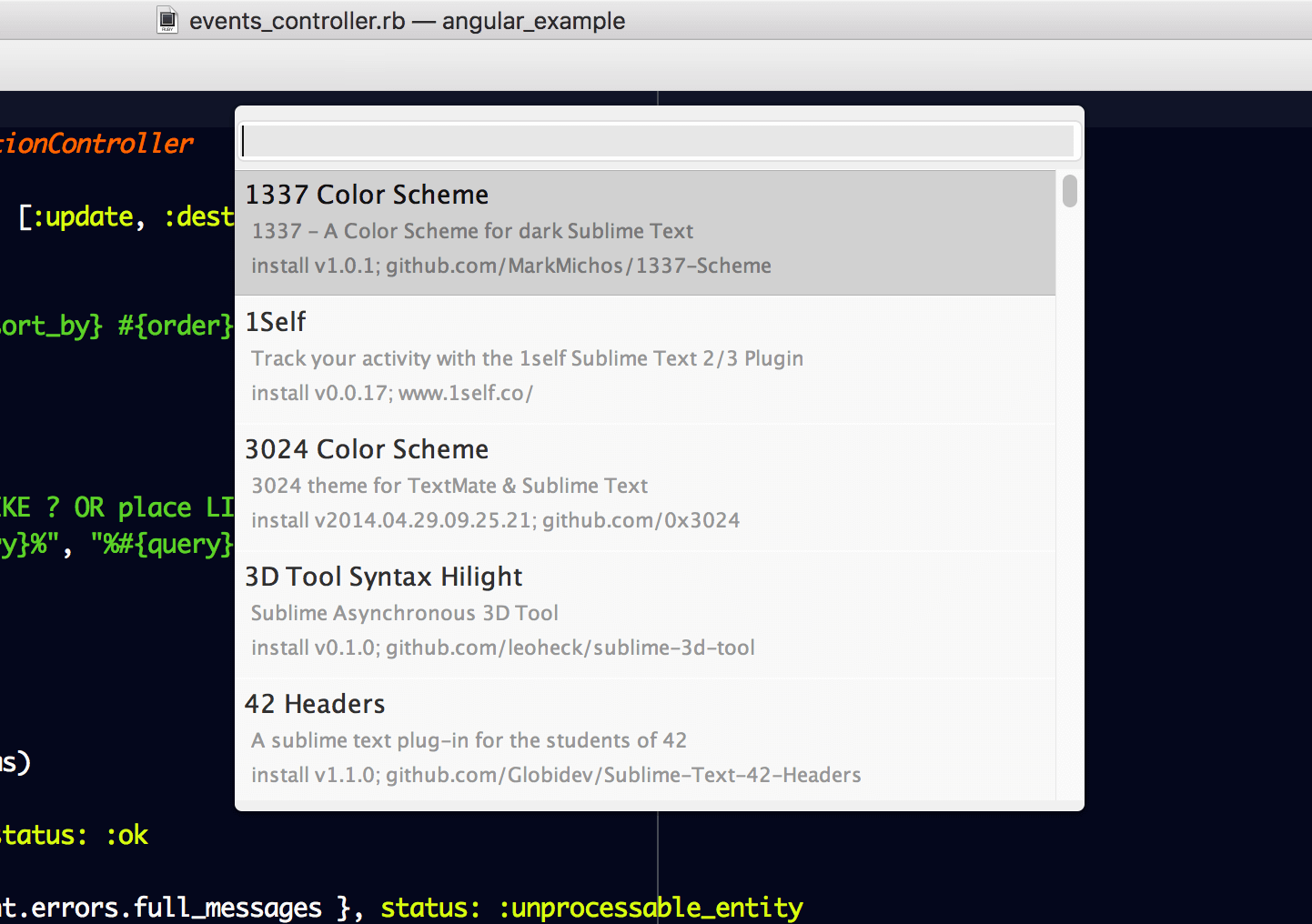Click the ':update' symbol in the editor

click(x=83, y=216)
